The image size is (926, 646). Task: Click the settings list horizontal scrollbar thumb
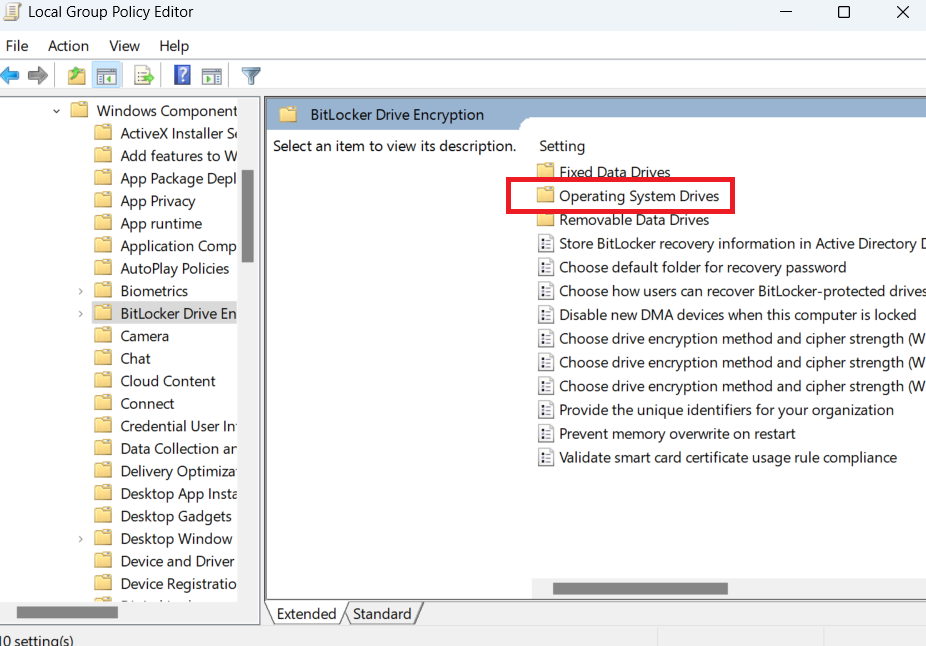[x=640, y=588]
